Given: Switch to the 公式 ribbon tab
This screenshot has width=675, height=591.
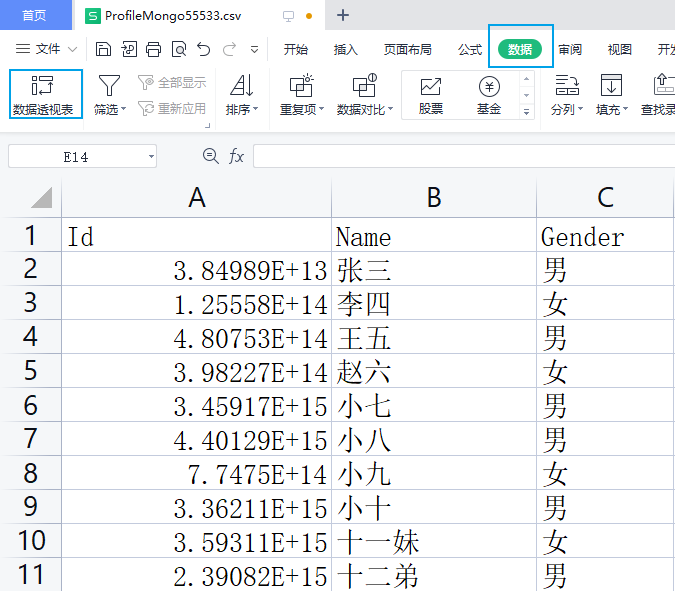Looking at the screenshot, I should pyautogui.click(x=470, y=49).
